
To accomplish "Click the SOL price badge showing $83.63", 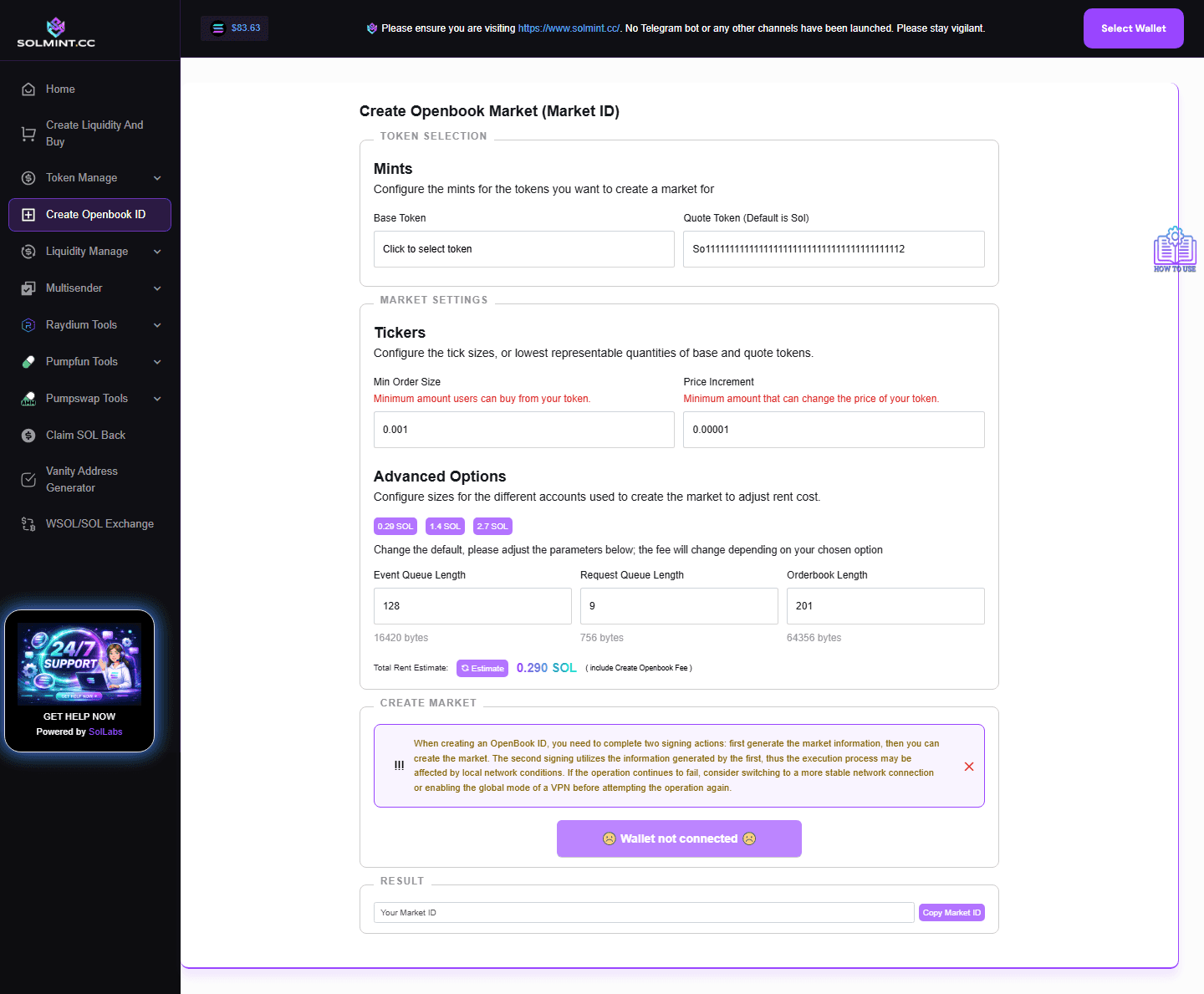I will click(x=234, y=28).
